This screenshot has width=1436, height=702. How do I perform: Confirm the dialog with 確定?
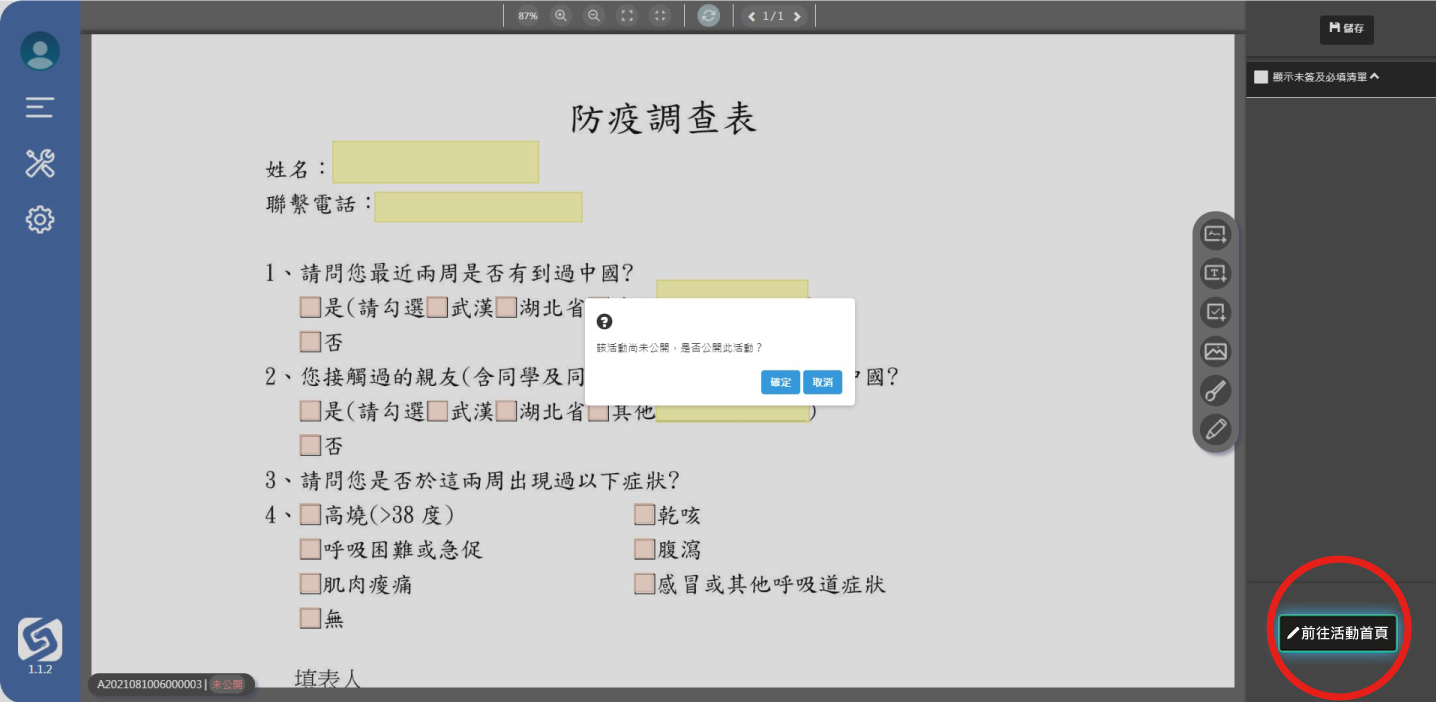(780, 383)
